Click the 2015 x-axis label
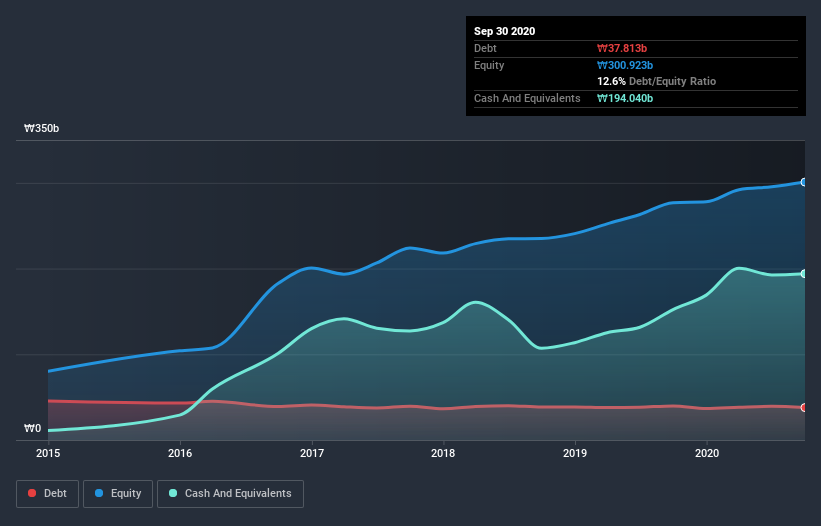 [x=48, y=453]
